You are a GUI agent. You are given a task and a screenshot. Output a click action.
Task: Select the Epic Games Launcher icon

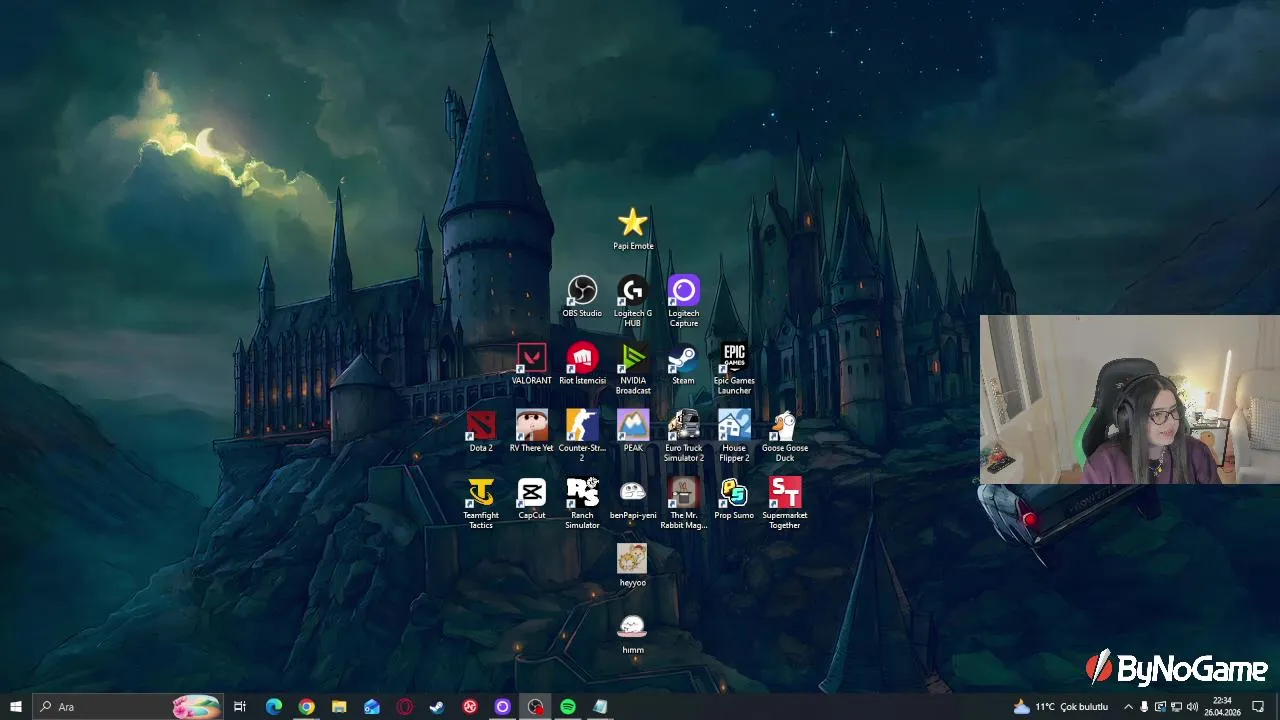[x=734, y=369]
